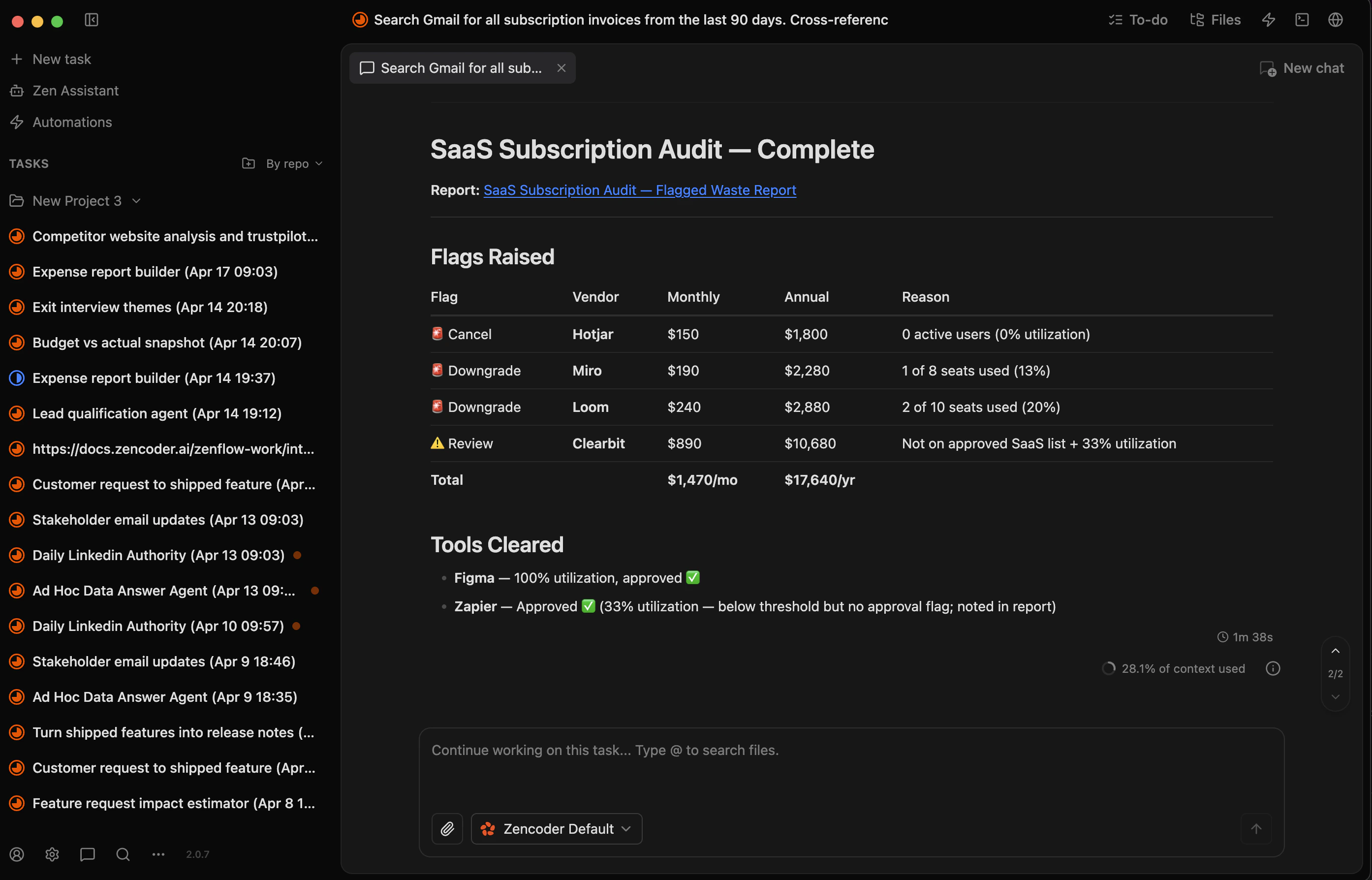Click the Zen Assistant robot icon
The height and width of the screenshot is (880, 1372).
click(17, 90)
